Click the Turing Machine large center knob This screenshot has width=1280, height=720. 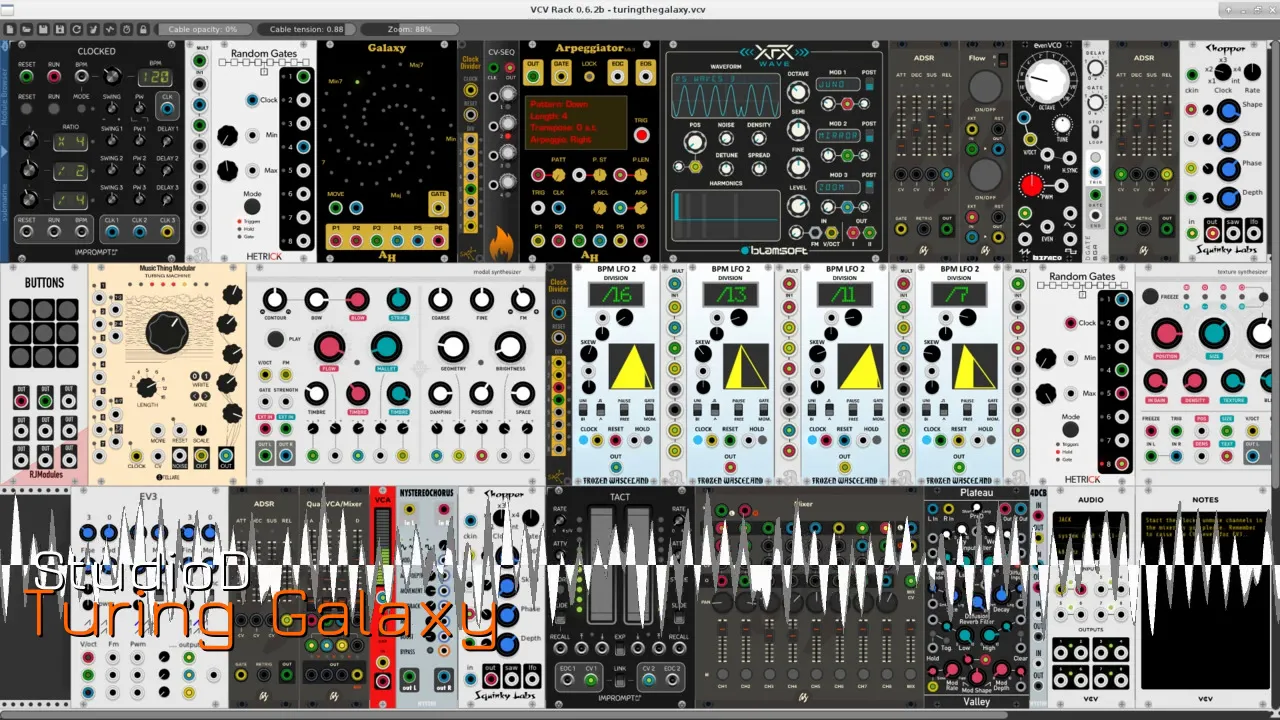(166, 333)
